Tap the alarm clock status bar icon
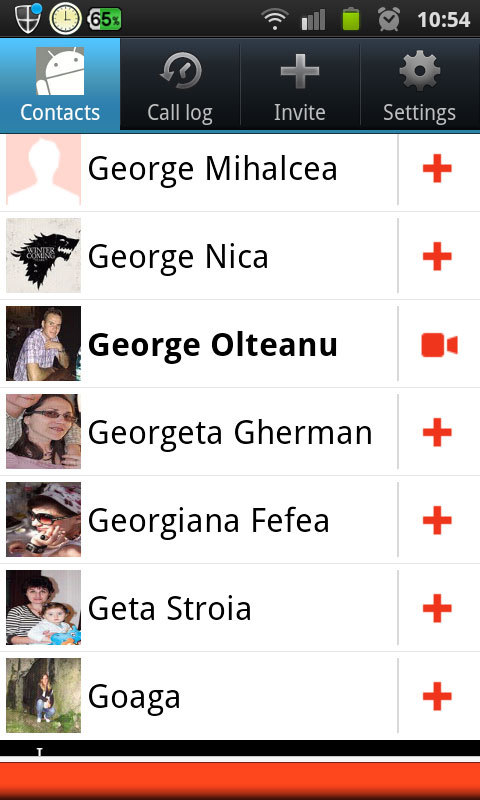Image resolution: width=480 pixels, height=800 pixels. tap(389, 19)
